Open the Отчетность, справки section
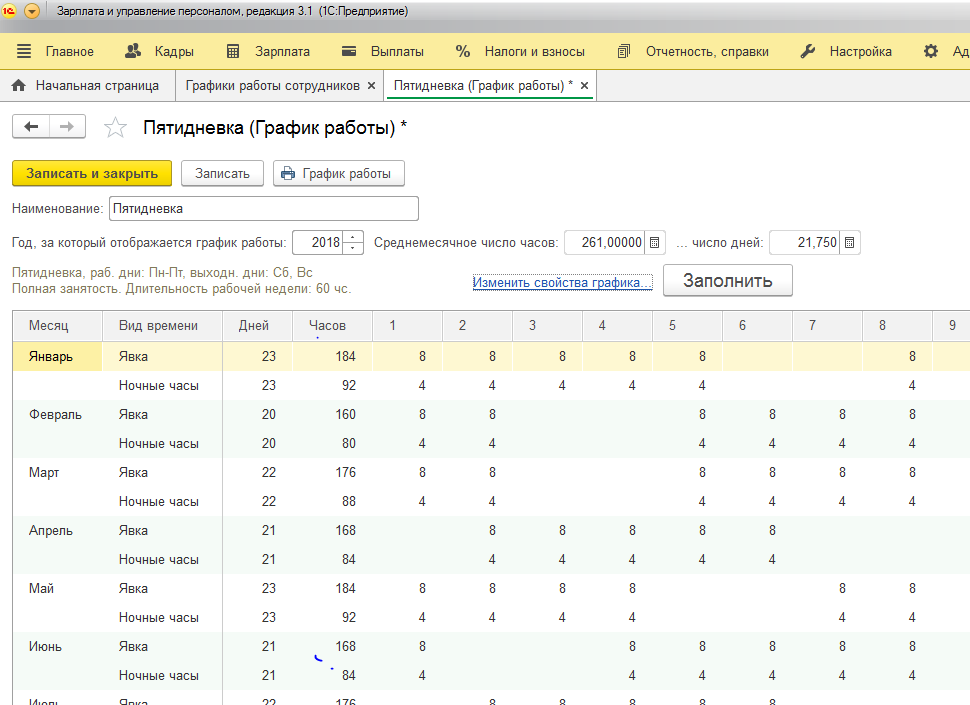This screenshot has height=705, width=970. [693, 51]
